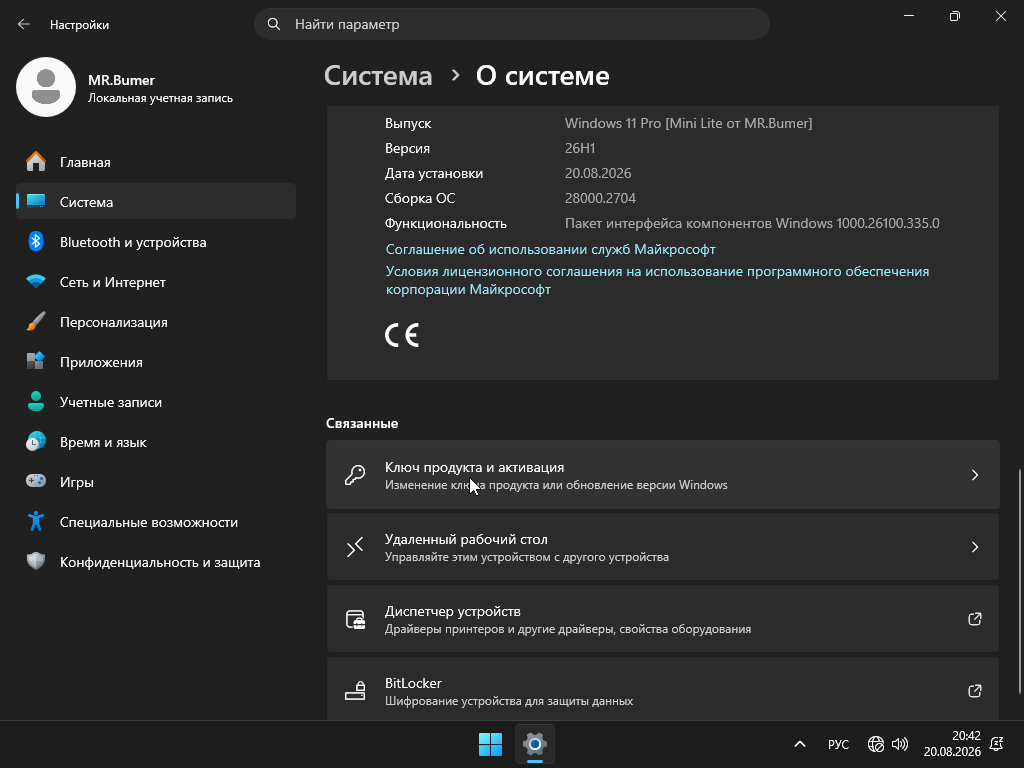This screenshot has width=1024, height=768.
Task: Go to Персонализация settings
Action: (x=156, y=321)
